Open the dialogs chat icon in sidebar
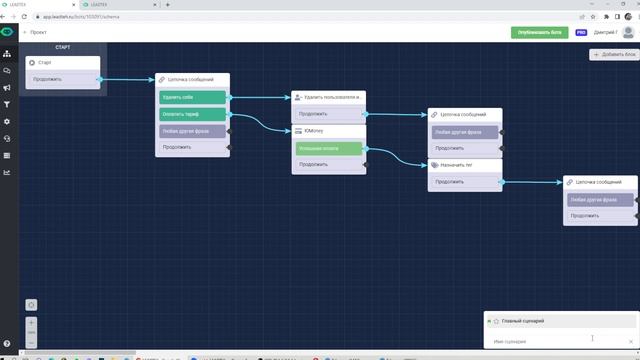This screenshot has width=640, height=360. (x=7, y=71)
